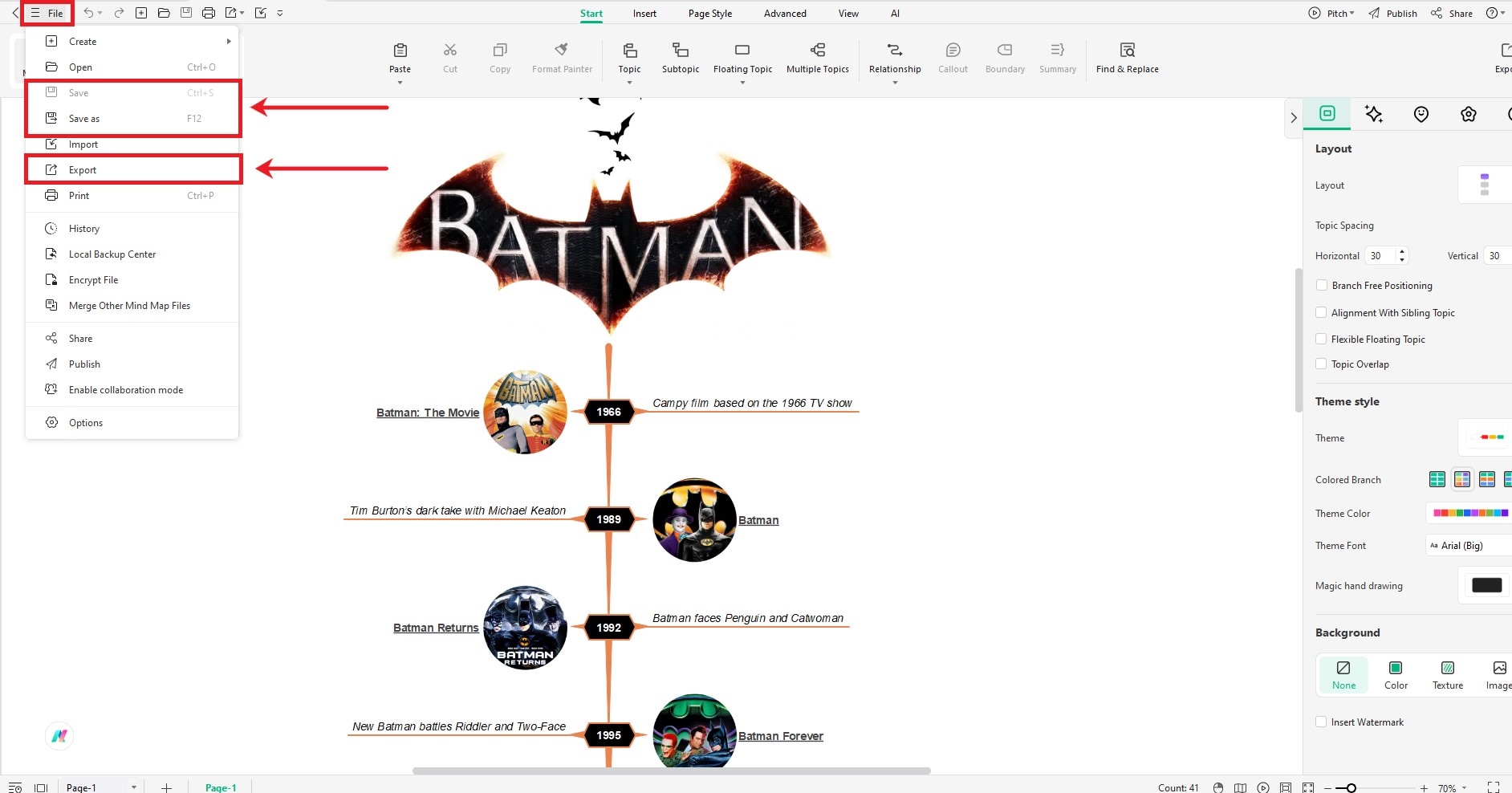Open Options in the File menu
1512x793 pixels.
click(x=132, y=423)
